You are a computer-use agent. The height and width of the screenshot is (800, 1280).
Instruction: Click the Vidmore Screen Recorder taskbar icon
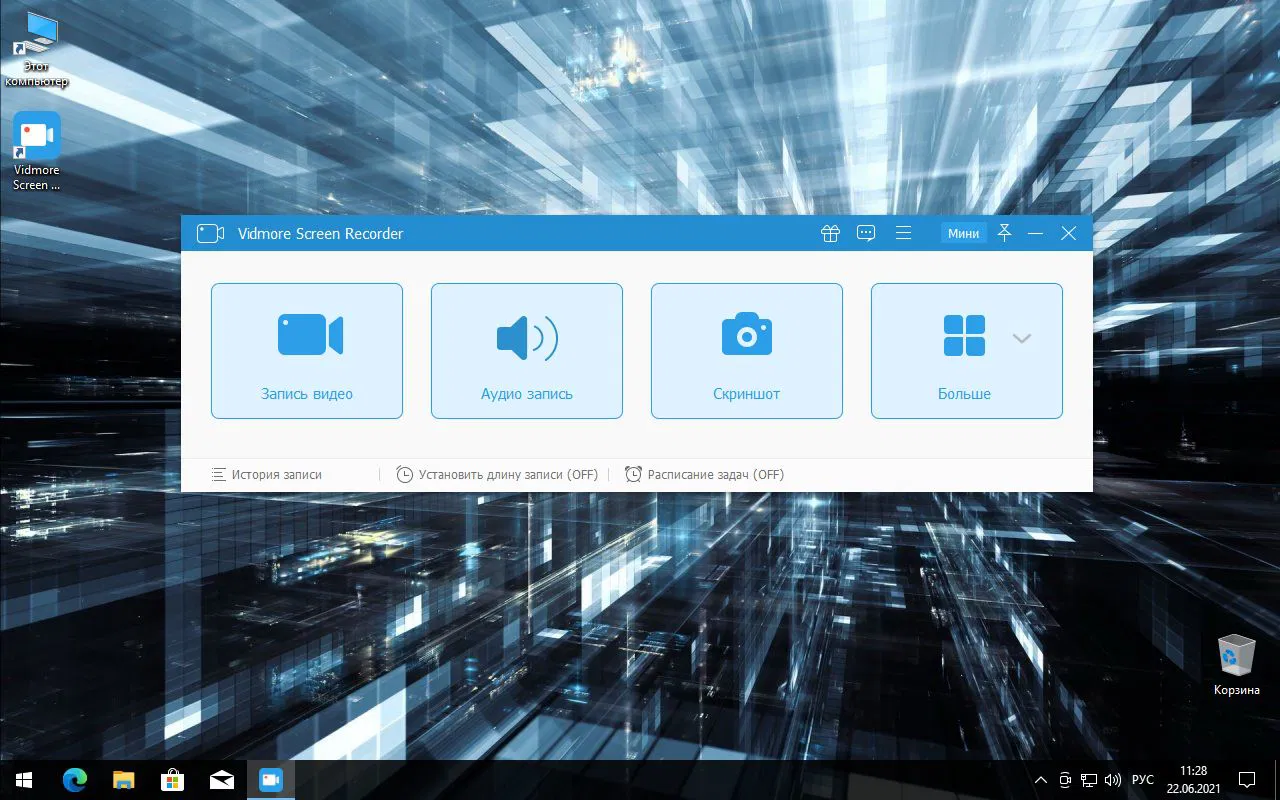(x=270, y=780)
